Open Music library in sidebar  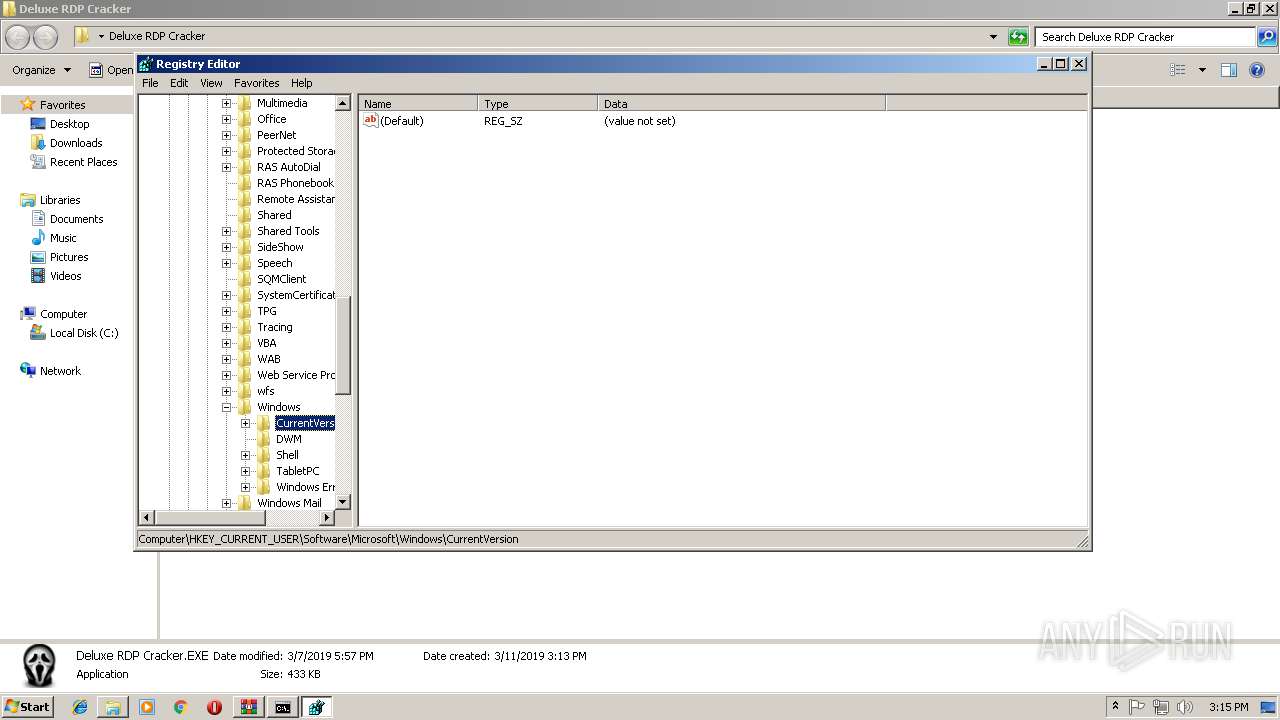coord(63,238)
